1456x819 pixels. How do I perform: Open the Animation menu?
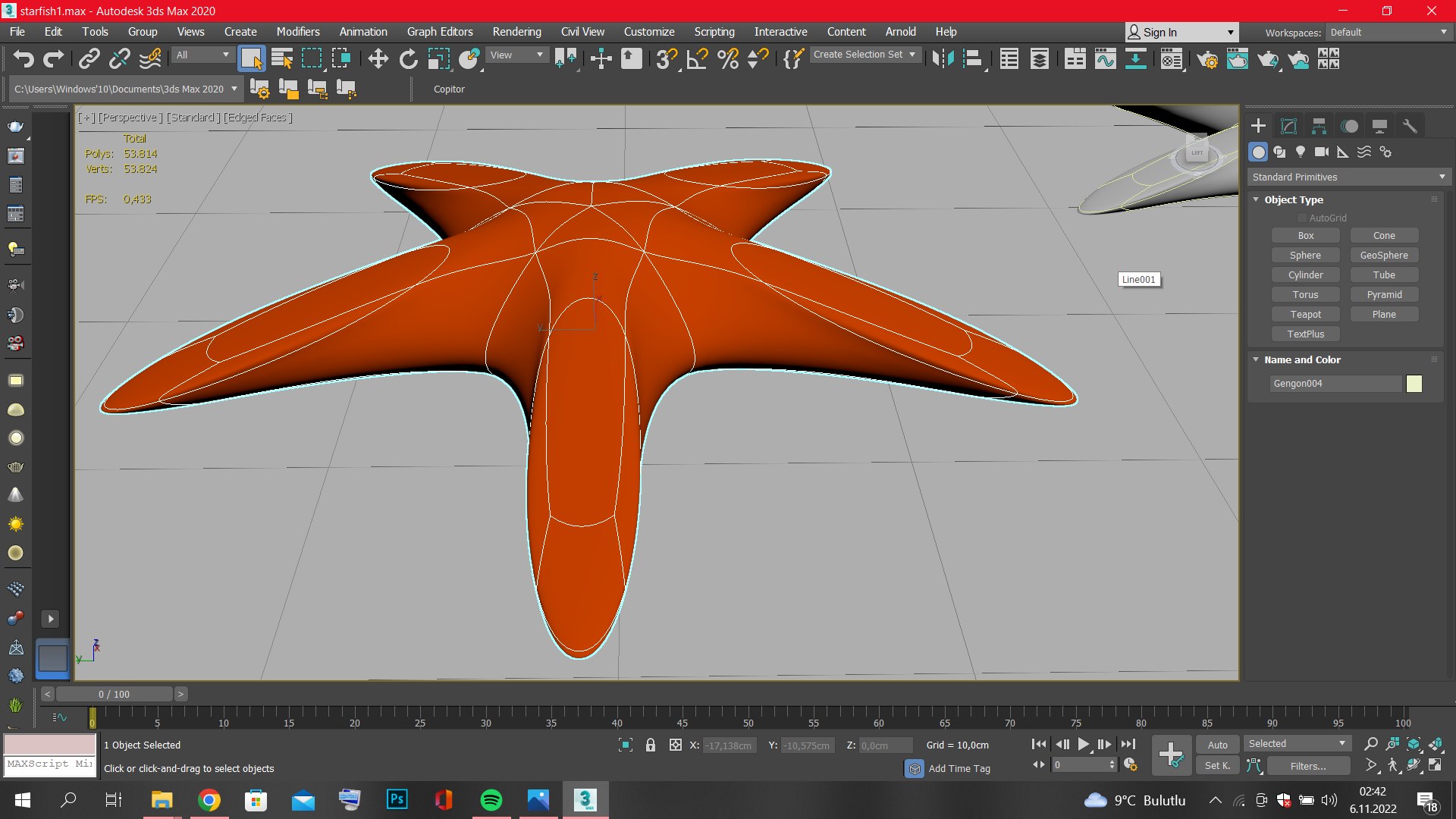point(363,32)
